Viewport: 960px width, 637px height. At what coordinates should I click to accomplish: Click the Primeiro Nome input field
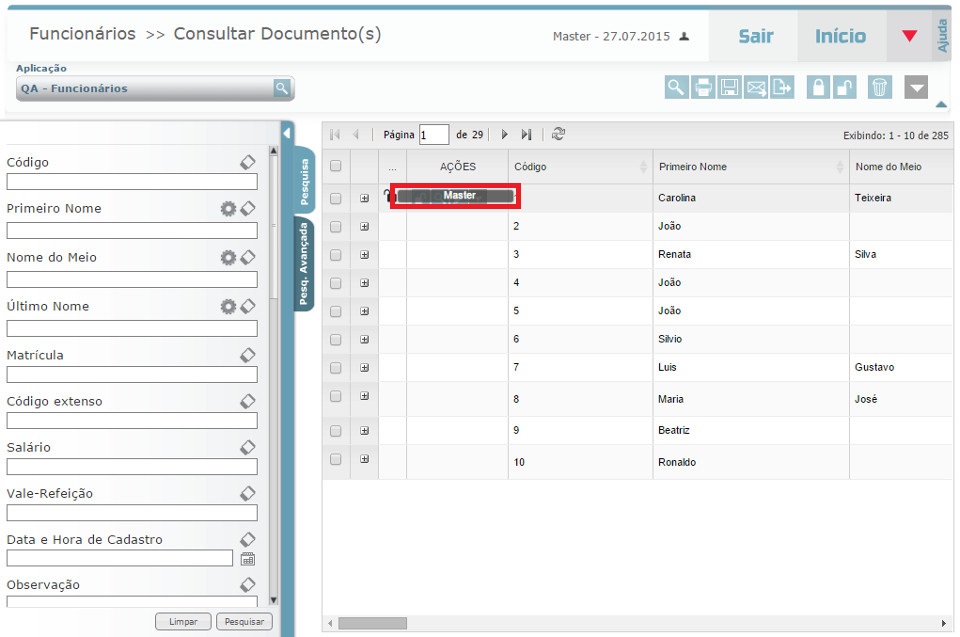click(x=132, y=230)
